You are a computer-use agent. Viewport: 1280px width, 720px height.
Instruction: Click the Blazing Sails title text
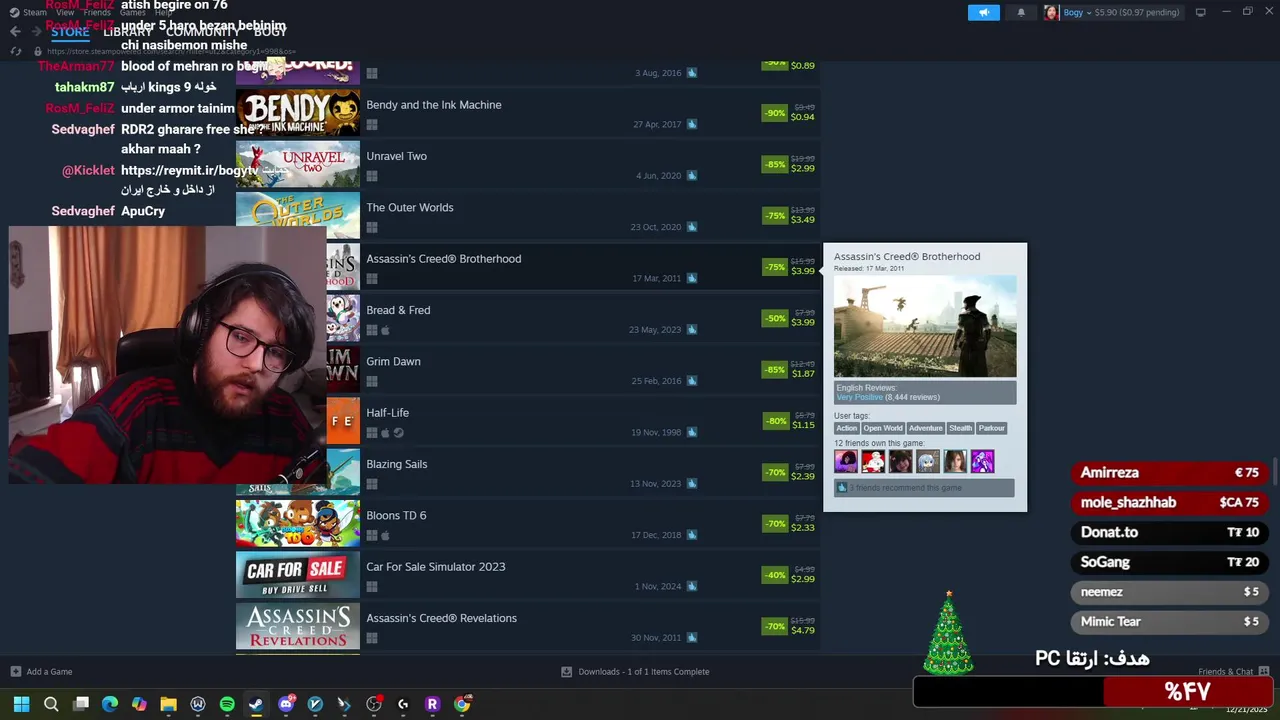[396, 464]
